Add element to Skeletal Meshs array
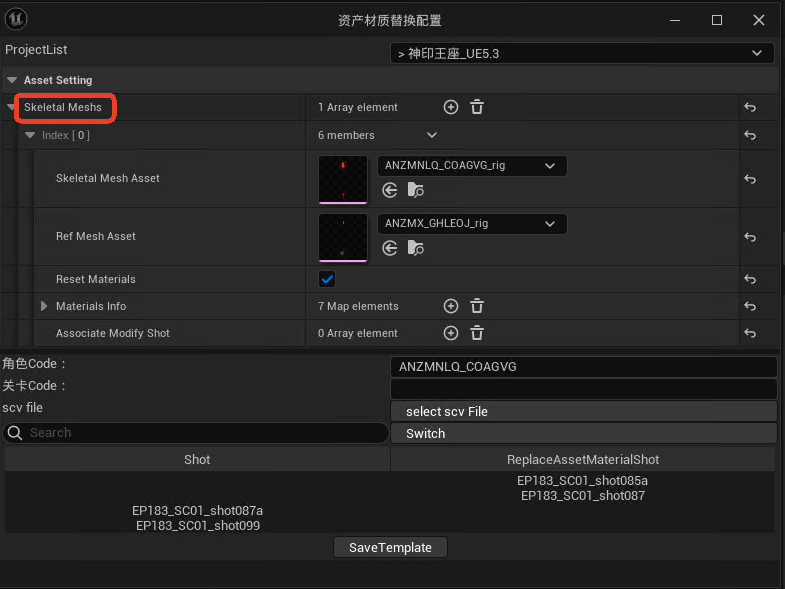Screen dimensions: 785x589 [x=450, y=107]
